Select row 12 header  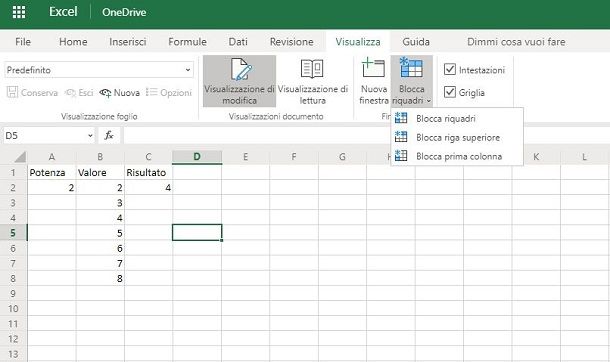13,339
